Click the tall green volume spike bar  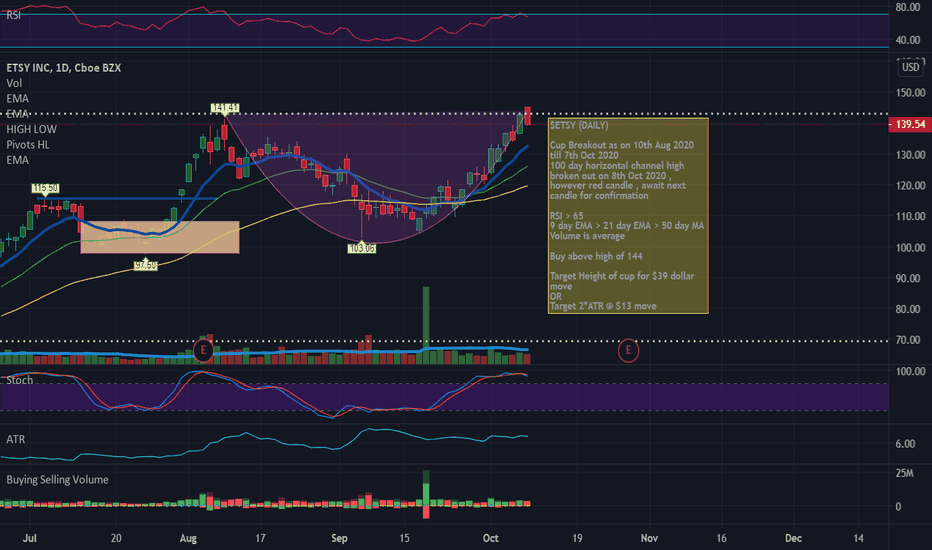426,325
